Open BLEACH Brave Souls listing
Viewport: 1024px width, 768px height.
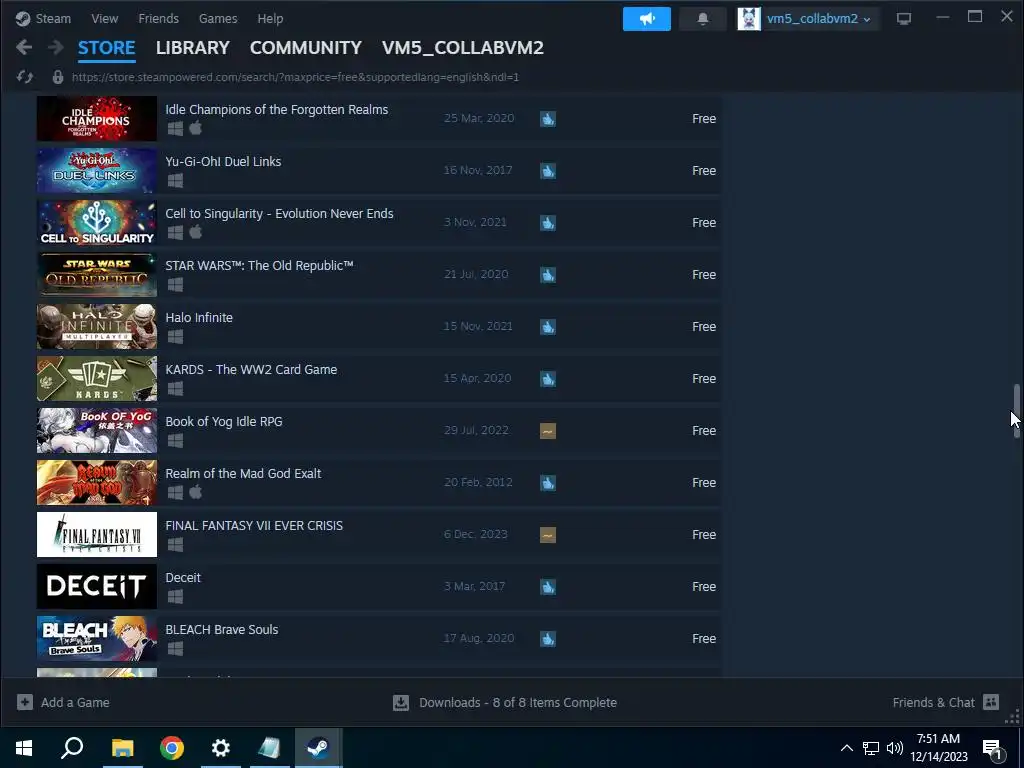tap(379, 639)
